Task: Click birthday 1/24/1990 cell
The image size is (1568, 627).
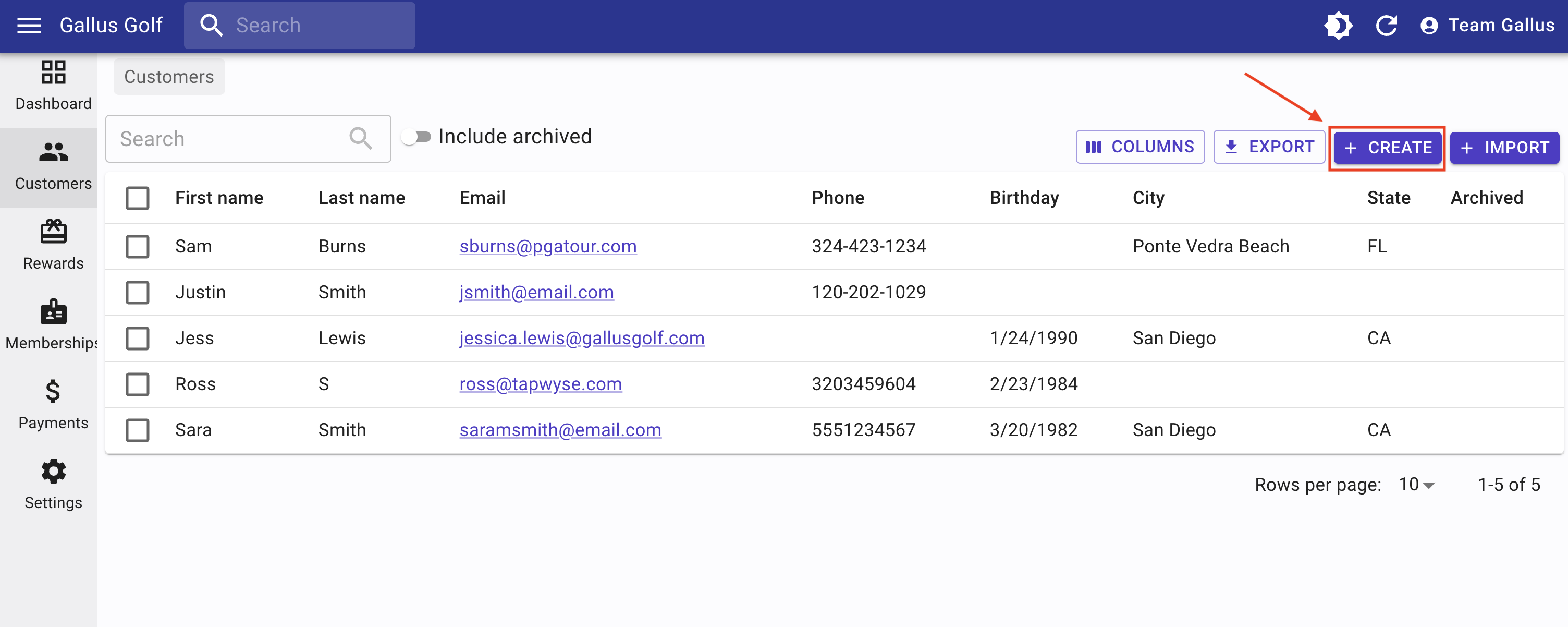Action: (x=1034, y=338)
